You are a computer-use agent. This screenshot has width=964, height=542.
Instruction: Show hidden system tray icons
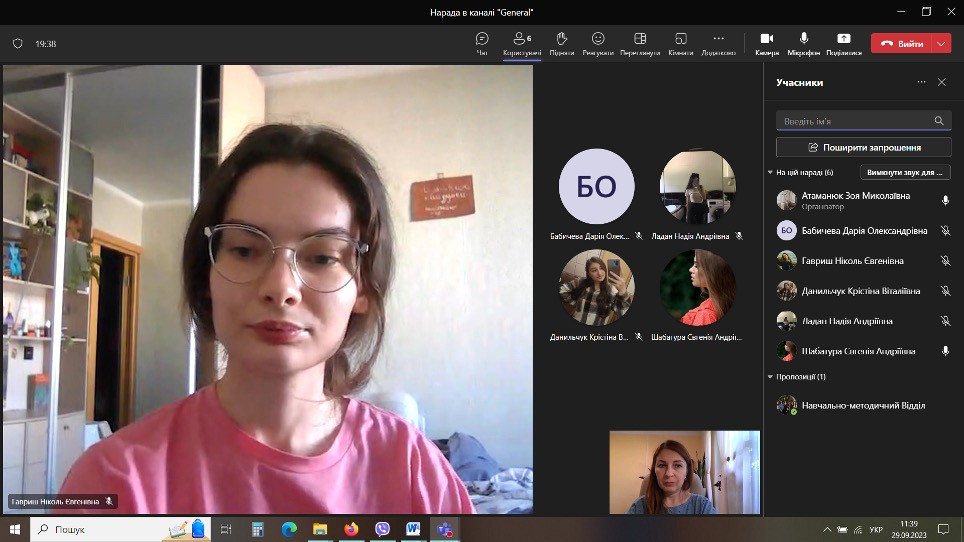coord(827,529)
